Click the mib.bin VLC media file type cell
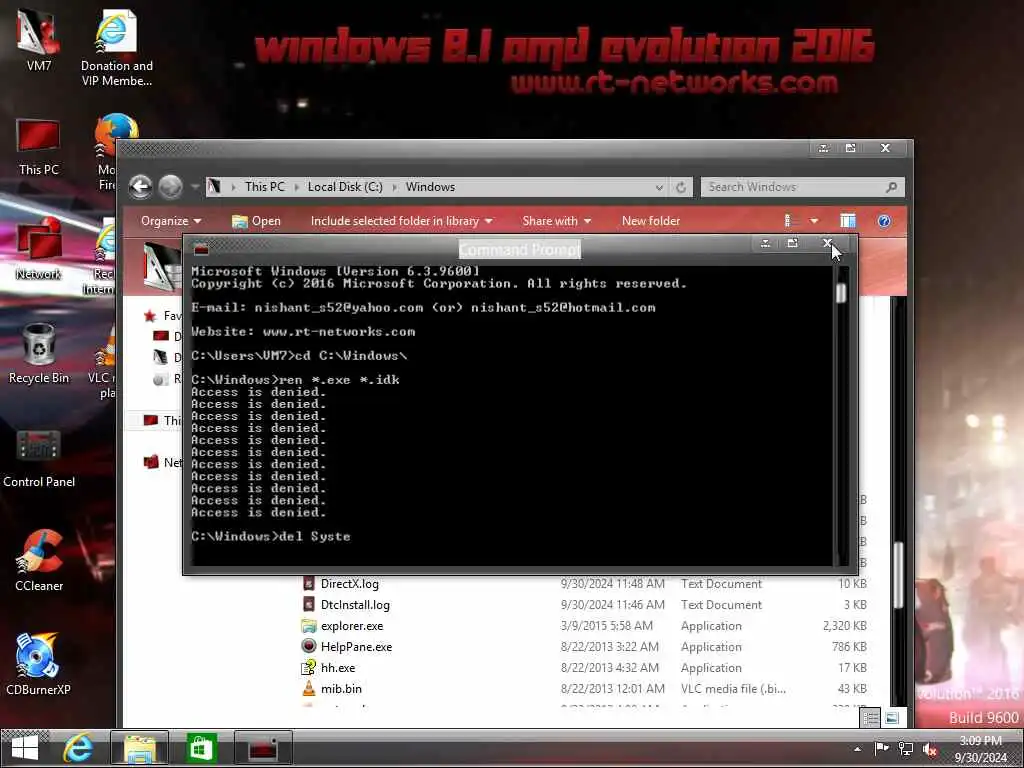 coord(733,688)
